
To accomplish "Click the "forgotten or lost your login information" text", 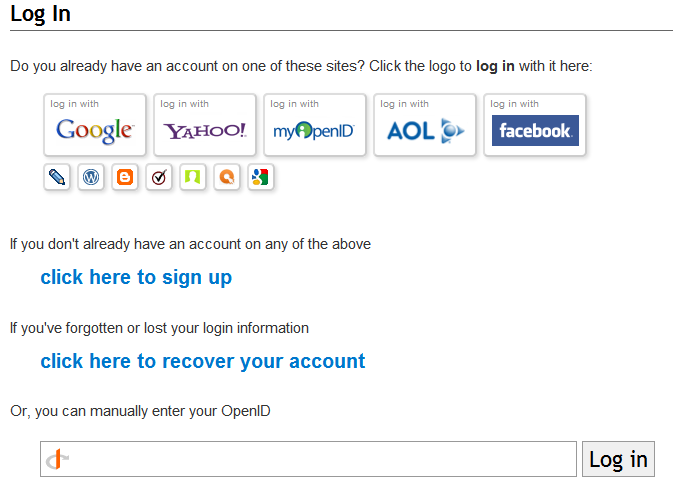I will coord(159,328).
